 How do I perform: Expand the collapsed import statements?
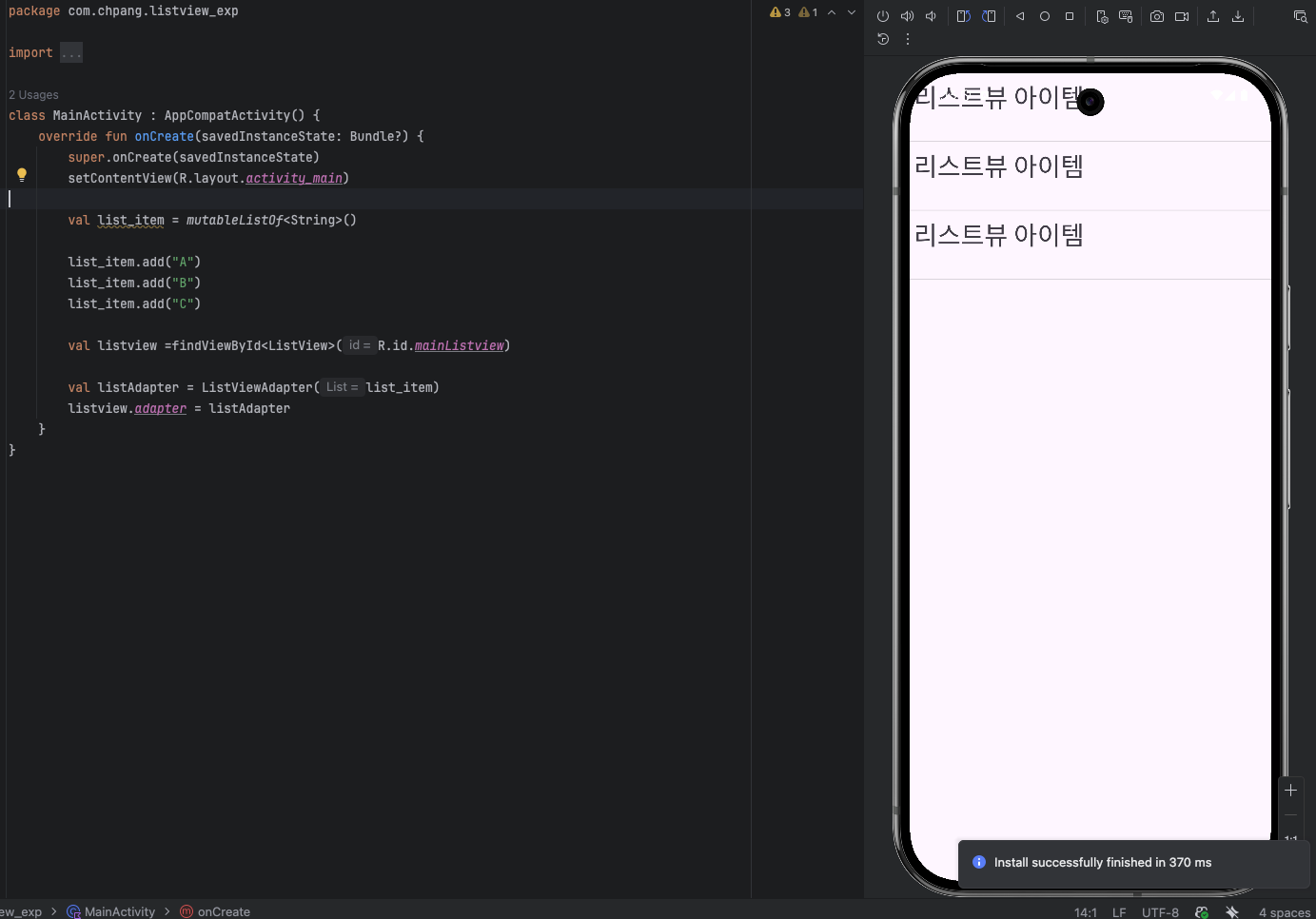click(70, 52)
